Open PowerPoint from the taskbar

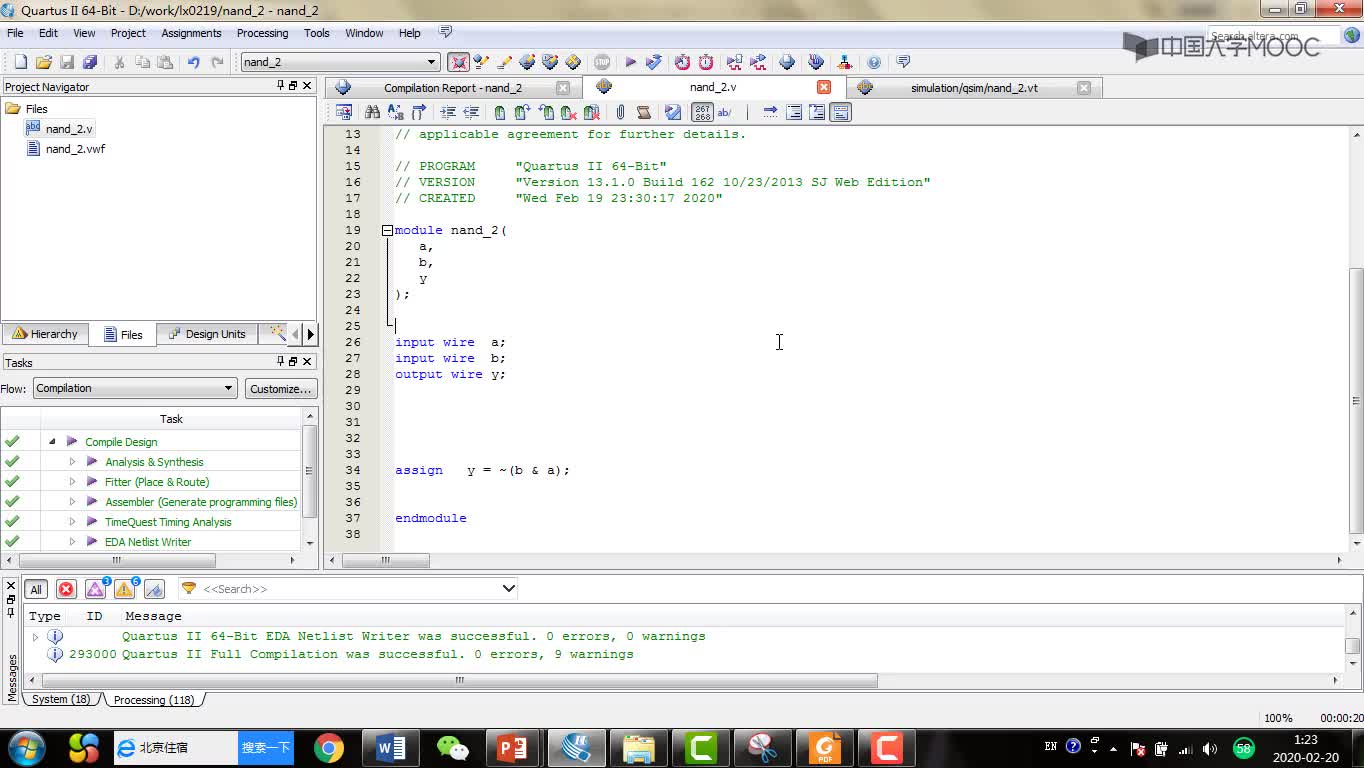512,748
